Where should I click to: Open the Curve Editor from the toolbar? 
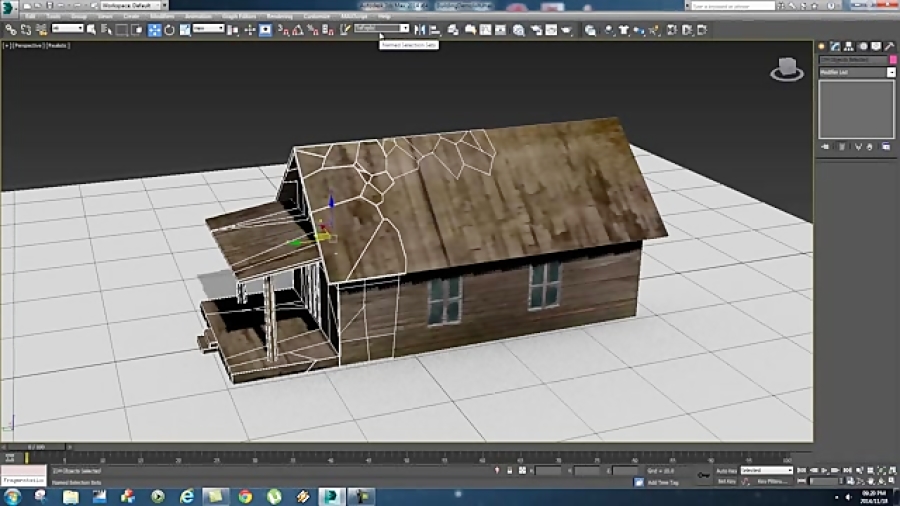[486, 30]
